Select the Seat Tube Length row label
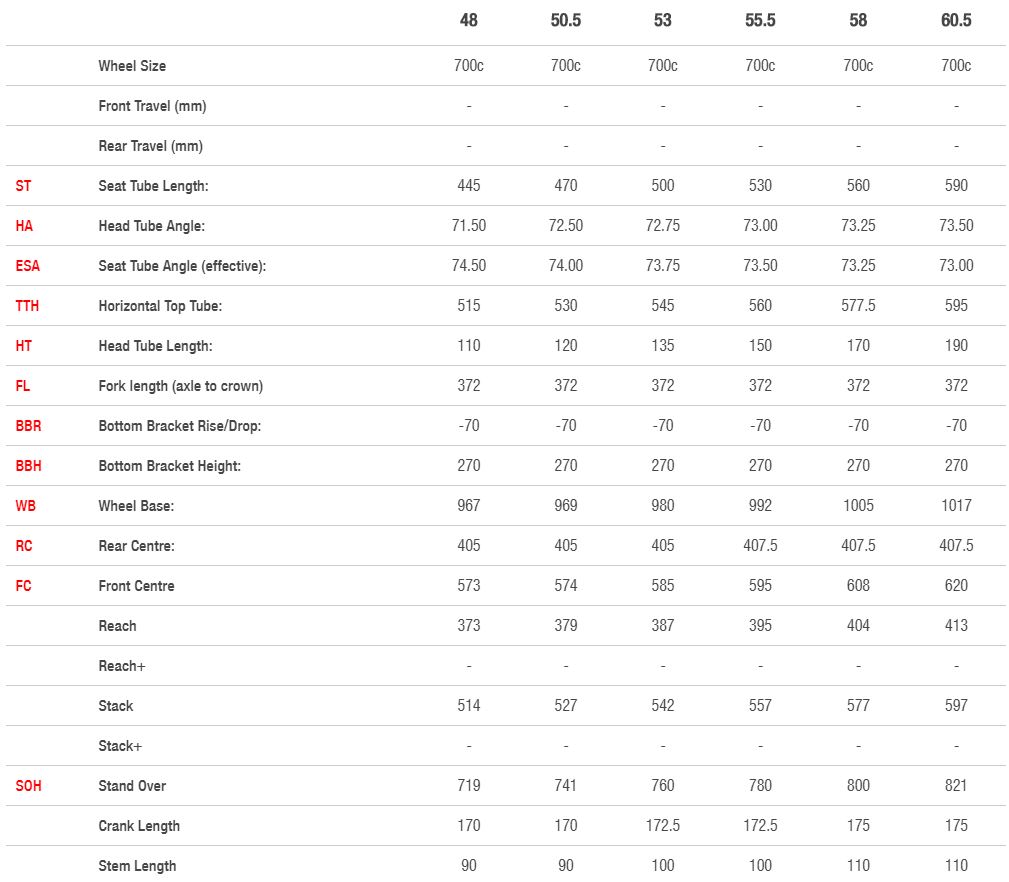Viewport: 1009px width, 882px height. [153, 186]
